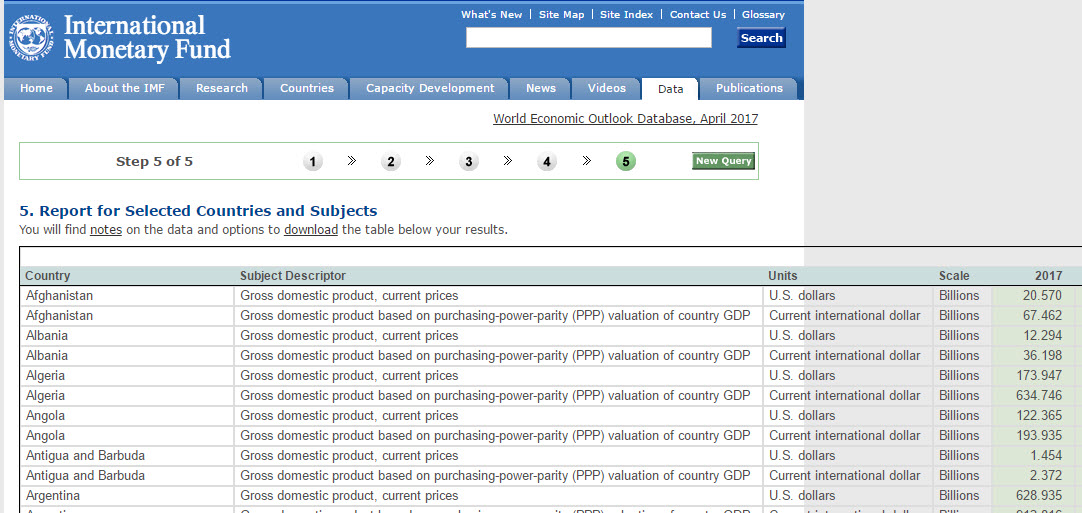Click the New Query button
1082x513 pixels.
pos(723,161)
